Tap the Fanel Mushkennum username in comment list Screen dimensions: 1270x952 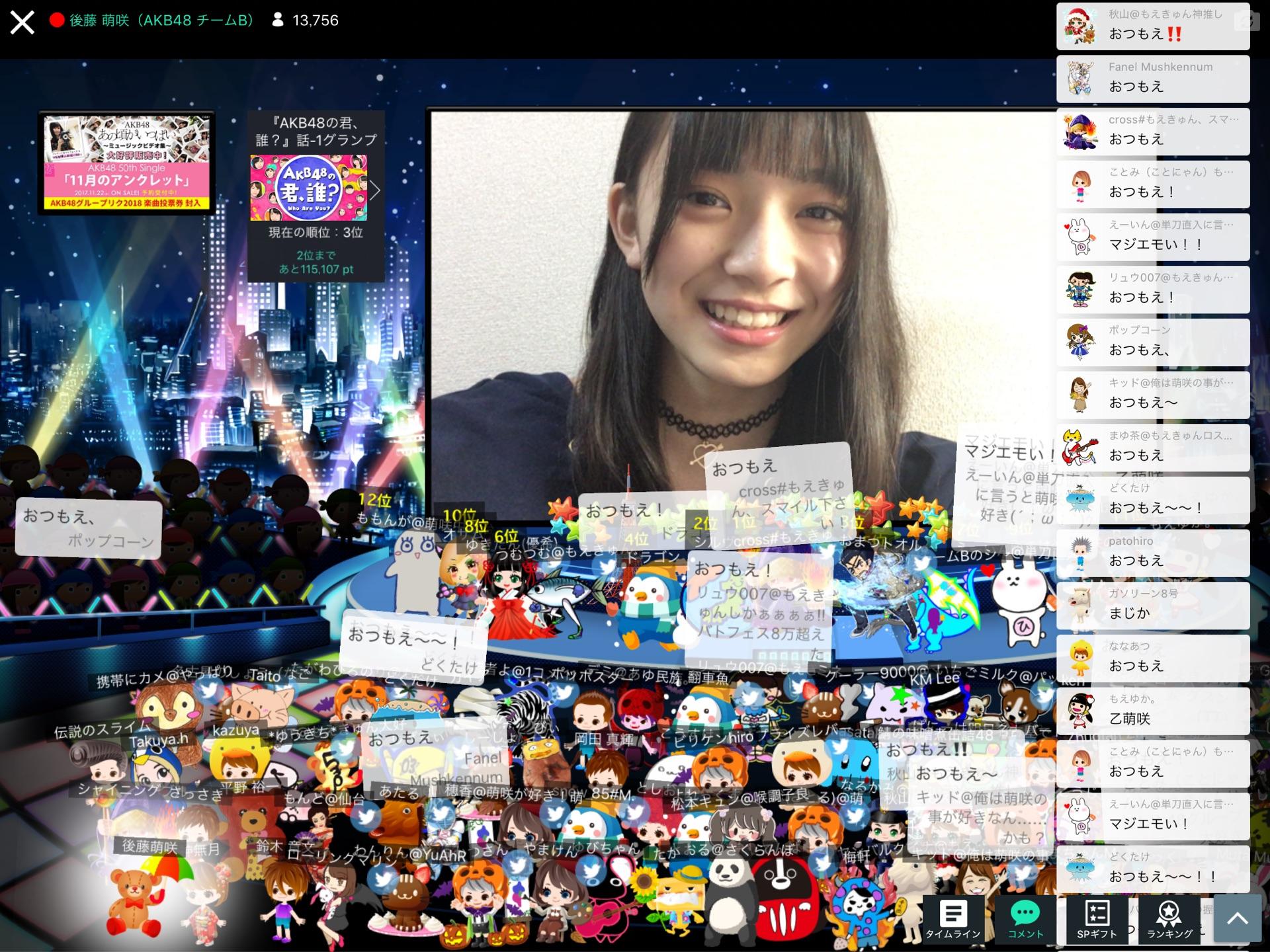coord(1161,67)
